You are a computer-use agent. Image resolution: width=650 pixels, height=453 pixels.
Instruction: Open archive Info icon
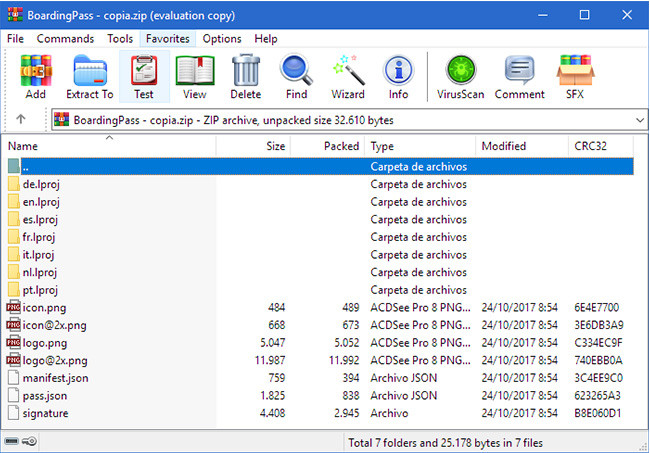tap(399, 76)
